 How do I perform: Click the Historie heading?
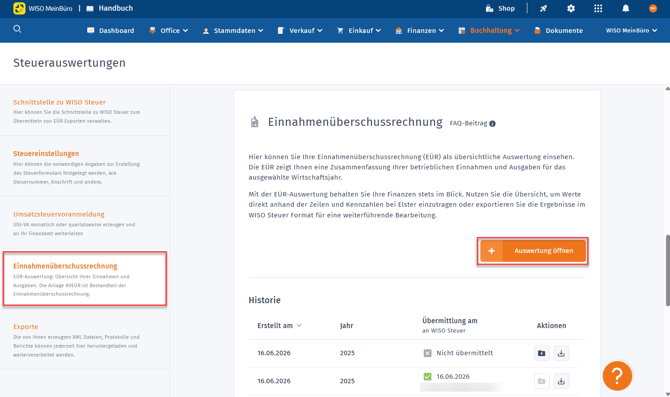coord(264,300)
